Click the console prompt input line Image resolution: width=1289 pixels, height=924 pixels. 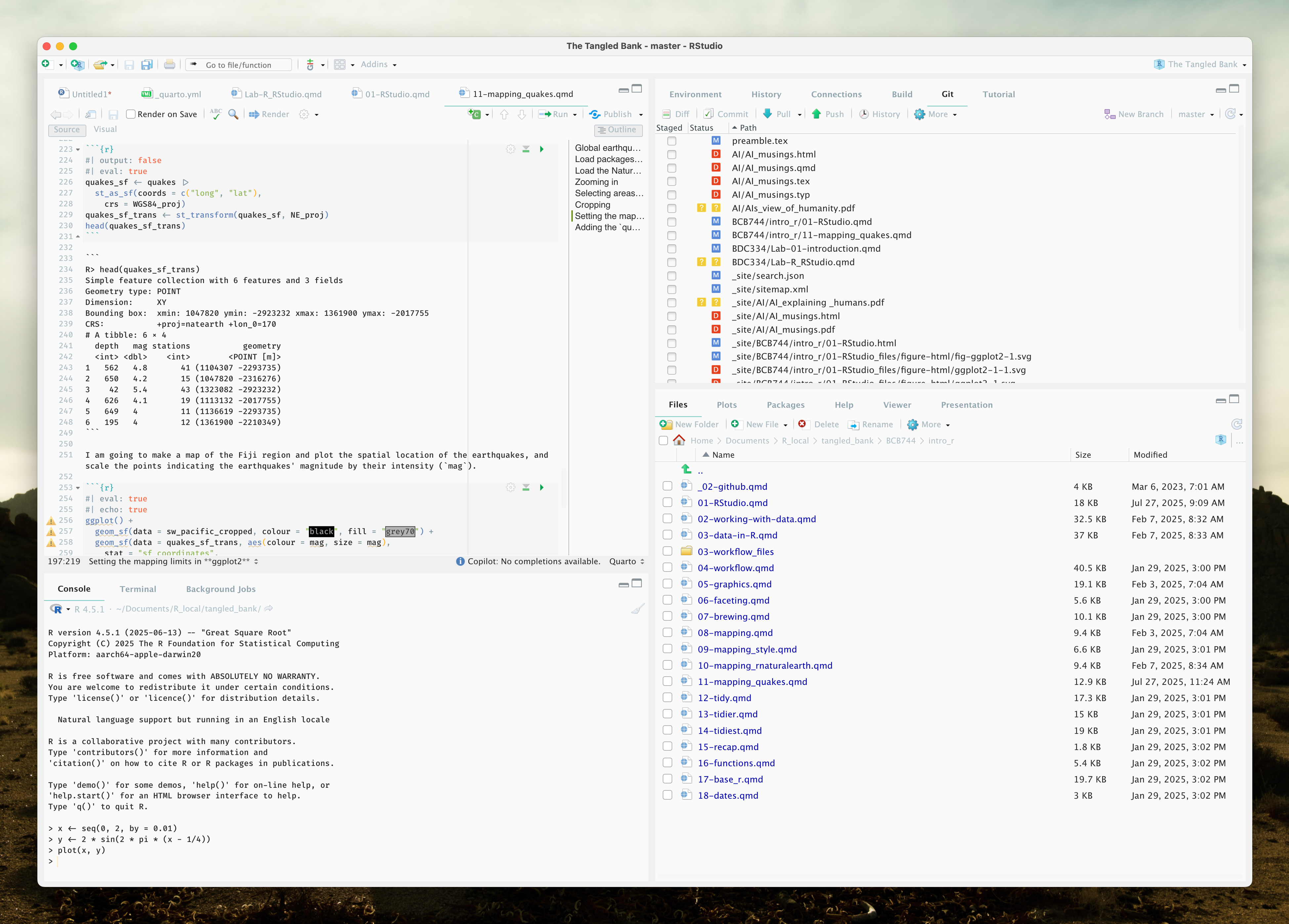(x=346, y=861)
